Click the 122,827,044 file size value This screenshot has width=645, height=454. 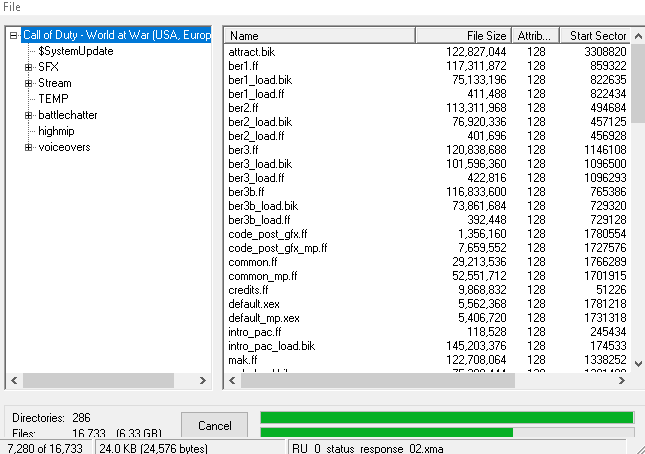476,52
